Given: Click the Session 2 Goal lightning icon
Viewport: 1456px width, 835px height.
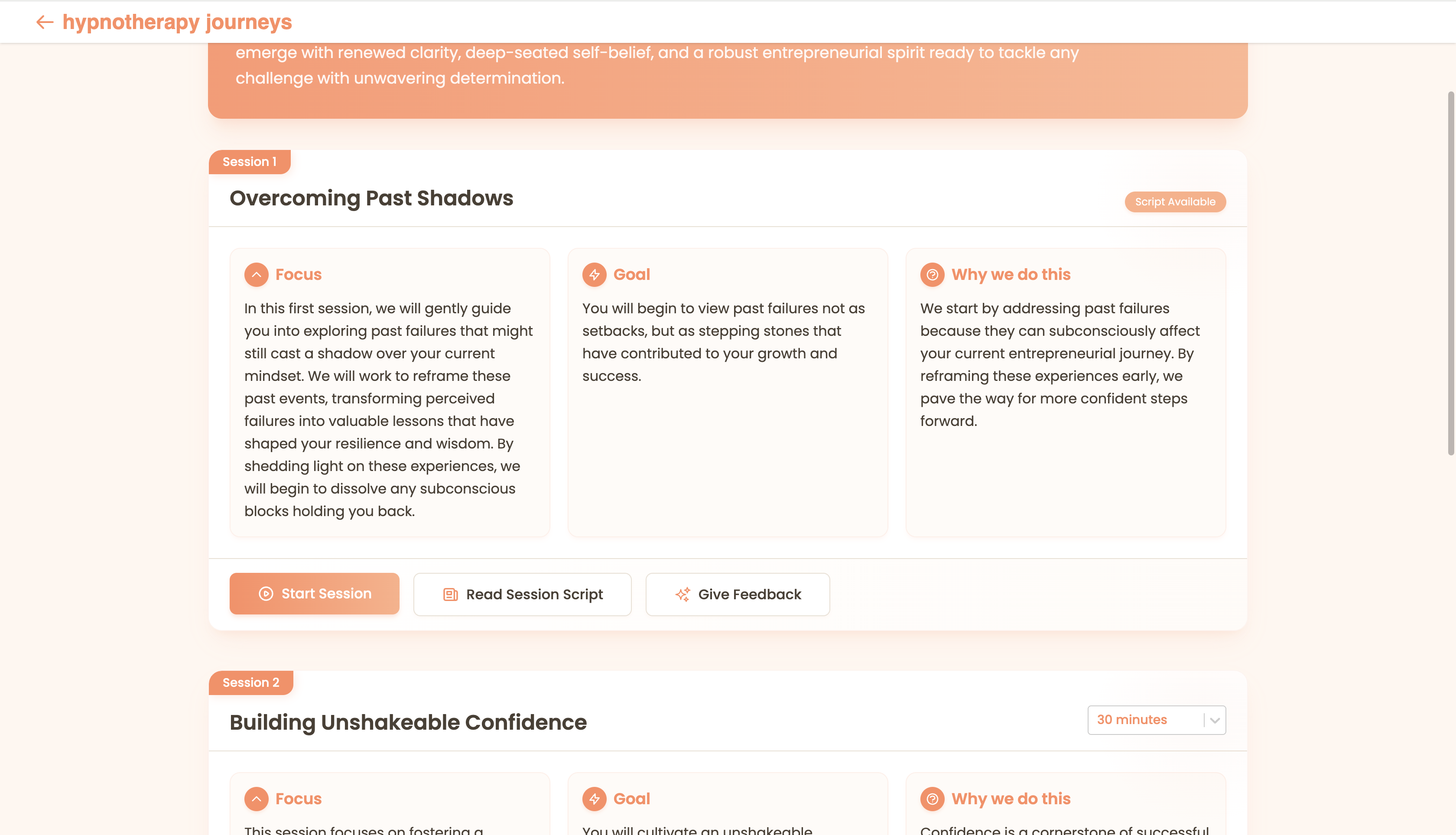Looking at the screenshot, I should pyautogui.click(x=594, y=799).
